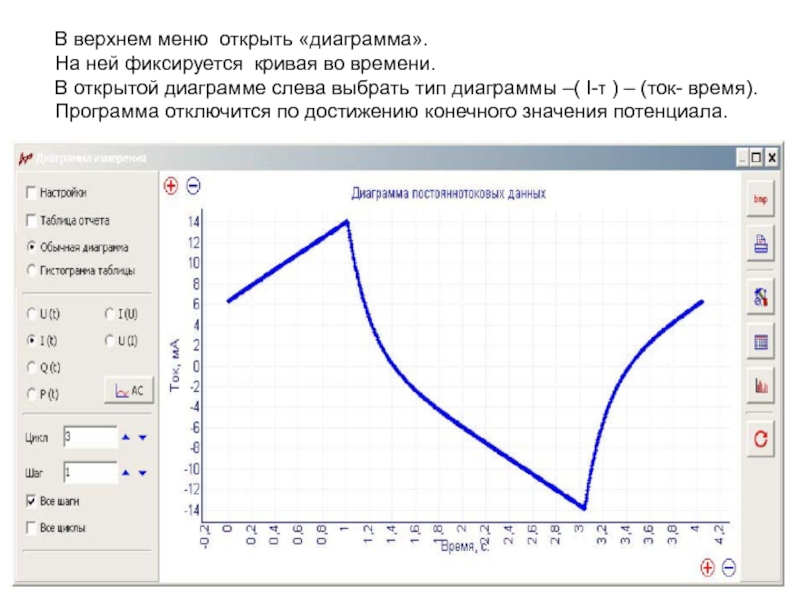The width and height of the screenshot is (800, 600).
Task: Click the bmp export icon
Action: [761, 198]
